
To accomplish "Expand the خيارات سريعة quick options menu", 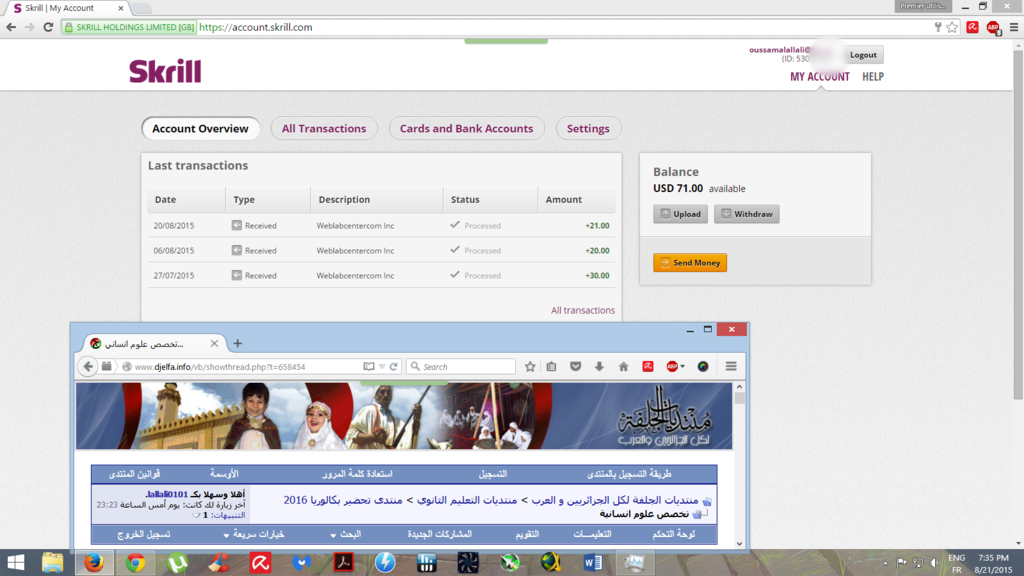I will tap(254, 534).
